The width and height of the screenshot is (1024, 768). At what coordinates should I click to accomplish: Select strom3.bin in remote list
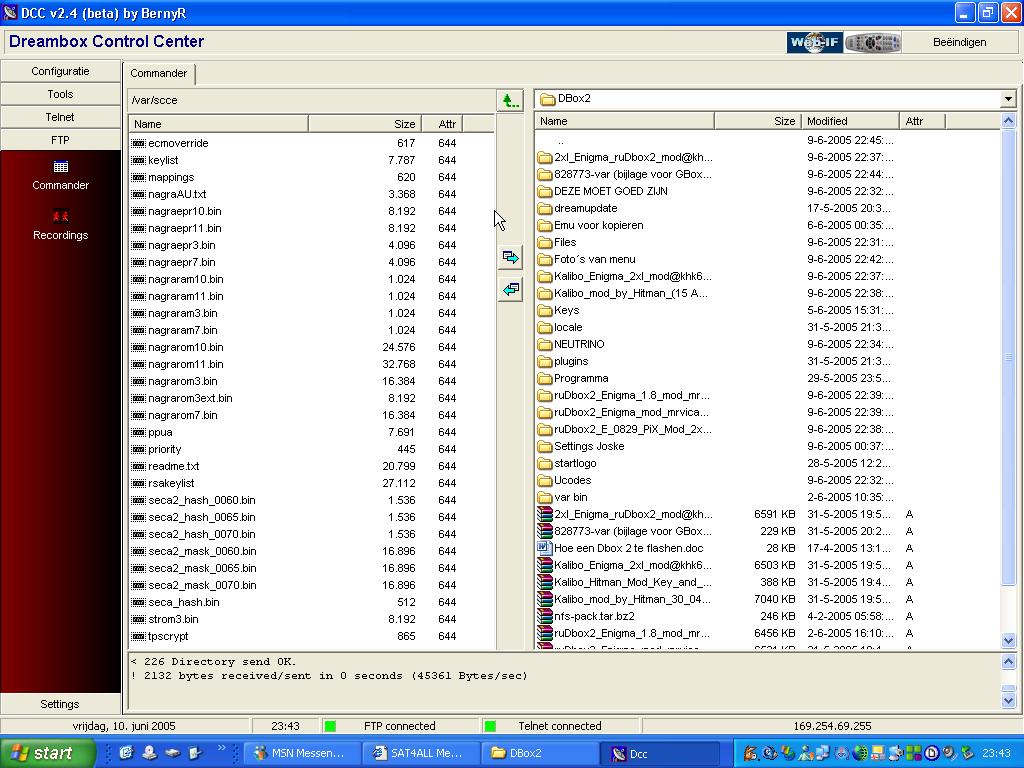pyautogui.click(x=312, y=619)
